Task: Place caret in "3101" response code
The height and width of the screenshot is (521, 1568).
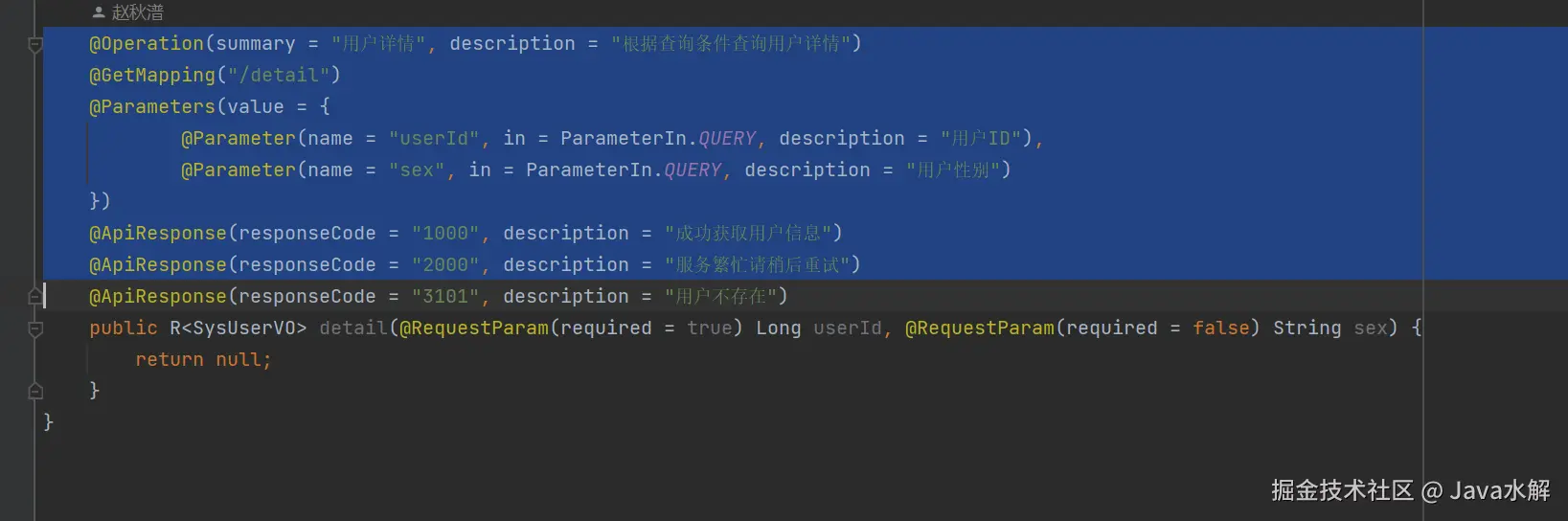Action: (445, 296)
